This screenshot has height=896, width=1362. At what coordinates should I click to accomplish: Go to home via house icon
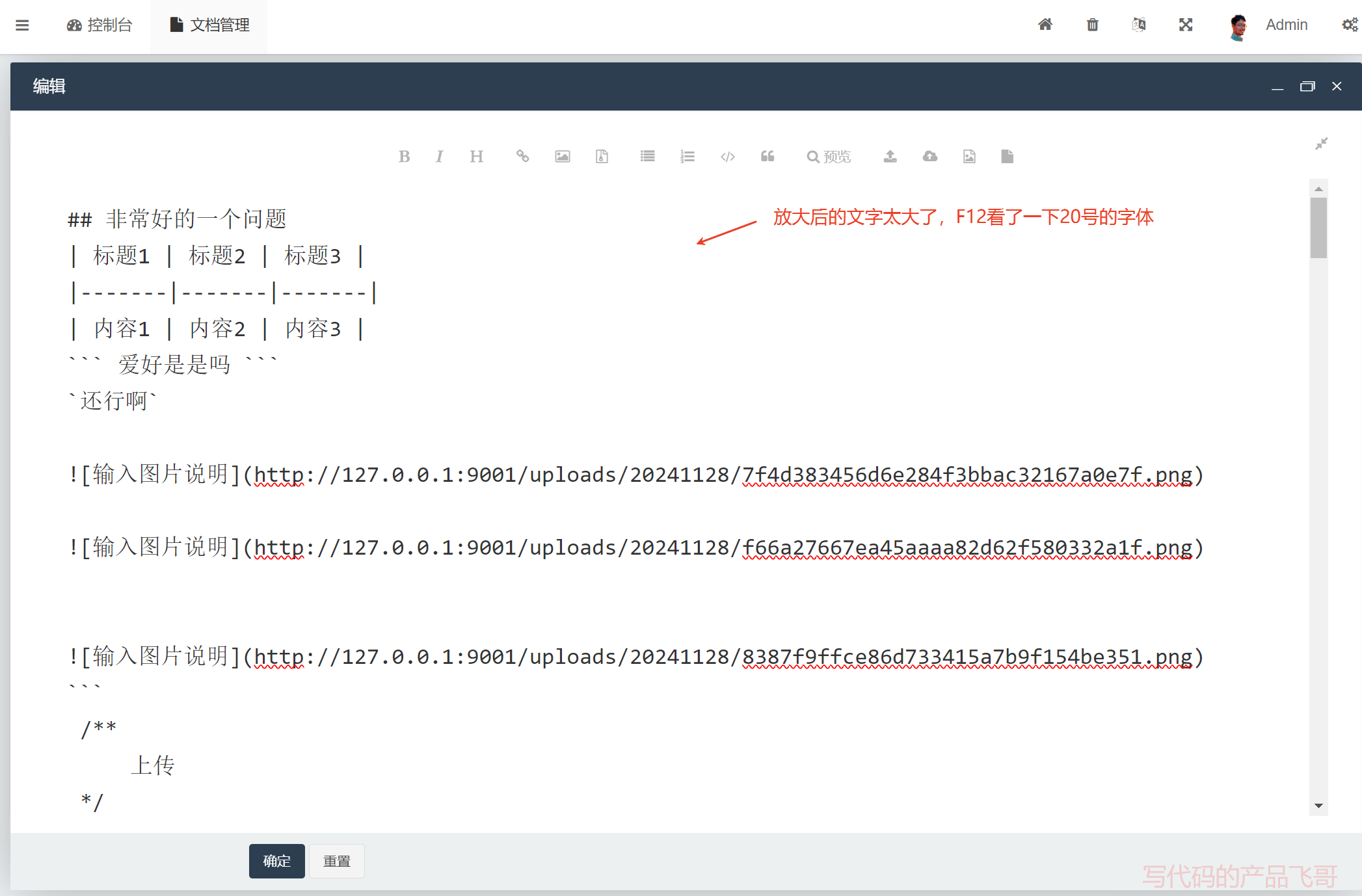1045,25
